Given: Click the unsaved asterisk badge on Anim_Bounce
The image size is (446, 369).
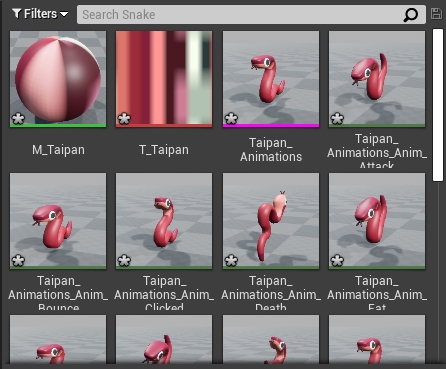Looking at the screenshot, I should point(18,261).
